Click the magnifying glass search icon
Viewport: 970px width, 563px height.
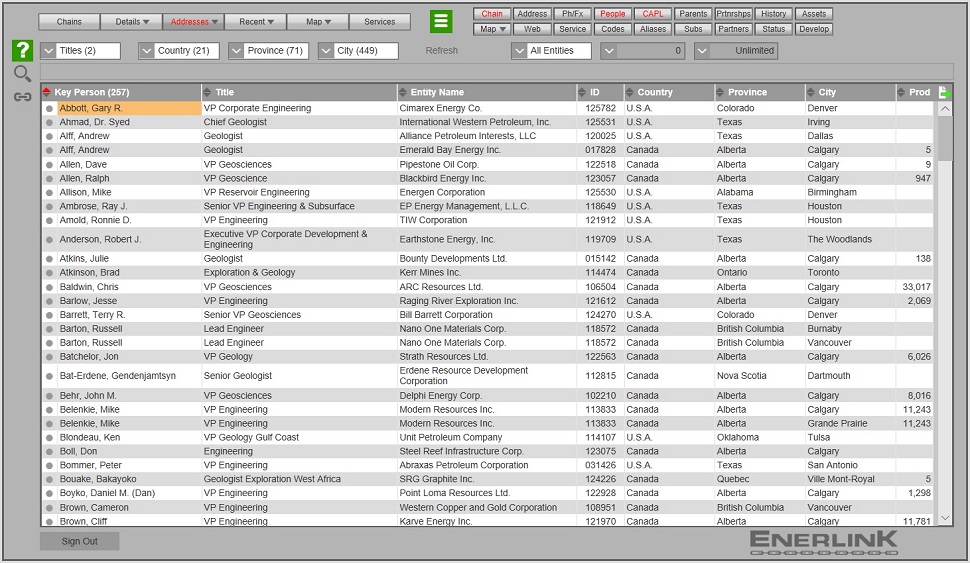coord(22,74)
